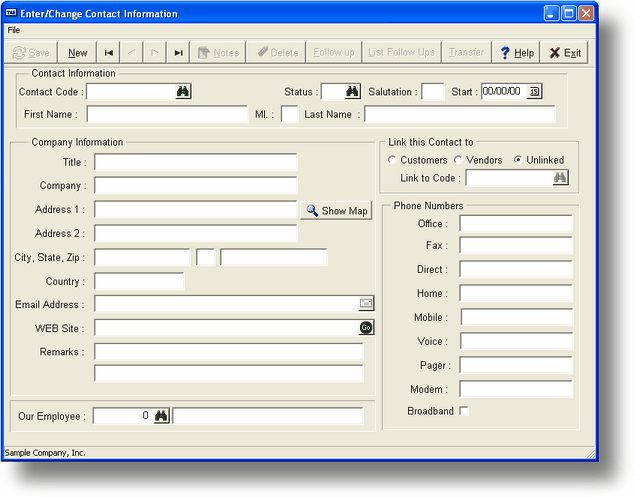This screenshot has width=634, height=497.
Task: Click the Link to Code lookup icon
Action: 560,178
